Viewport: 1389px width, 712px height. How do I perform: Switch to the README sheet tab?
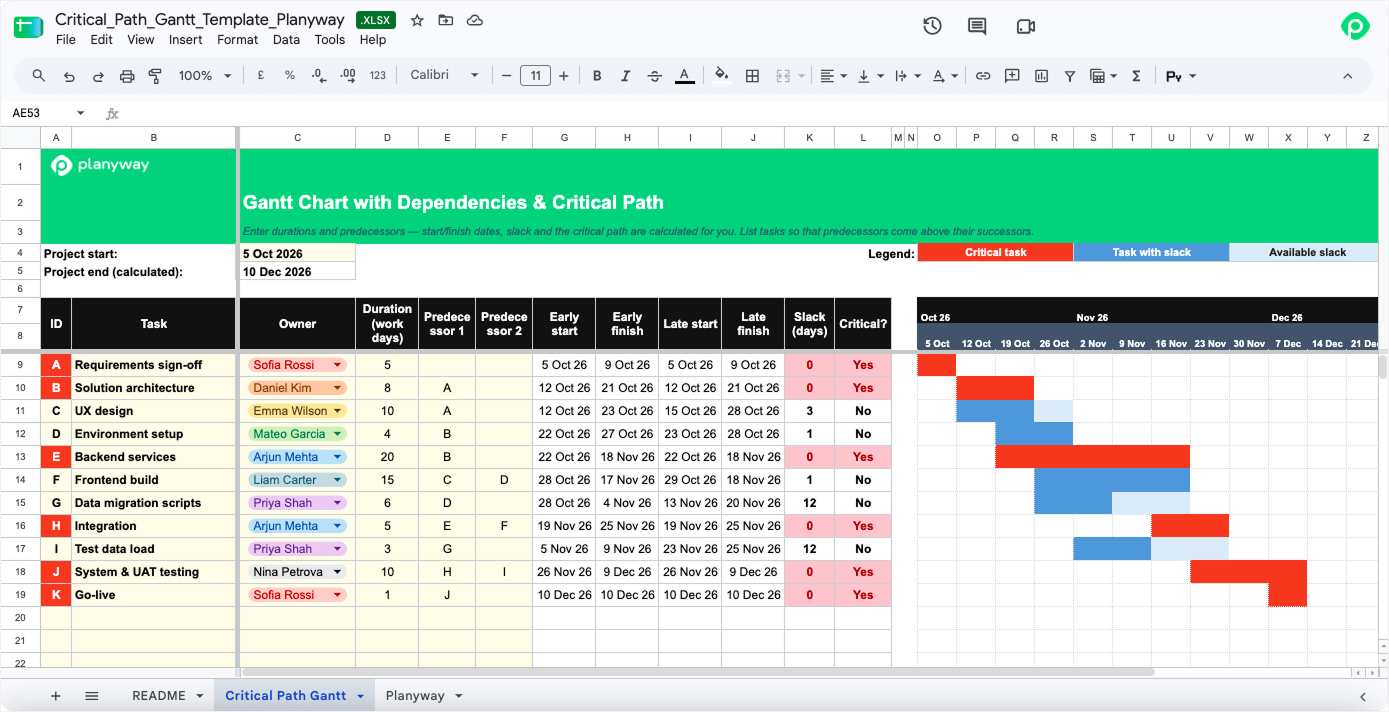click(x=159, y=696)
